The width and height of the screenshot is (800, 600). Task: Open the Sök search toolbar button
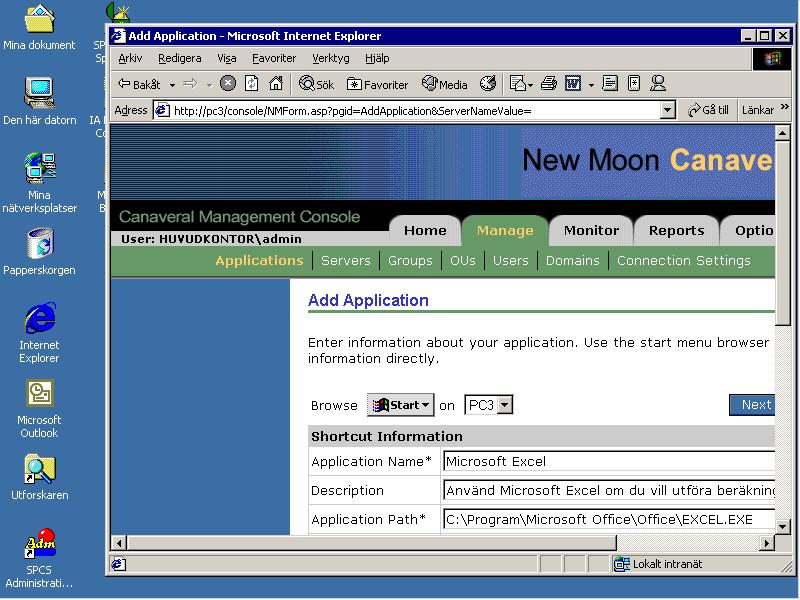[x=316, y=84]
